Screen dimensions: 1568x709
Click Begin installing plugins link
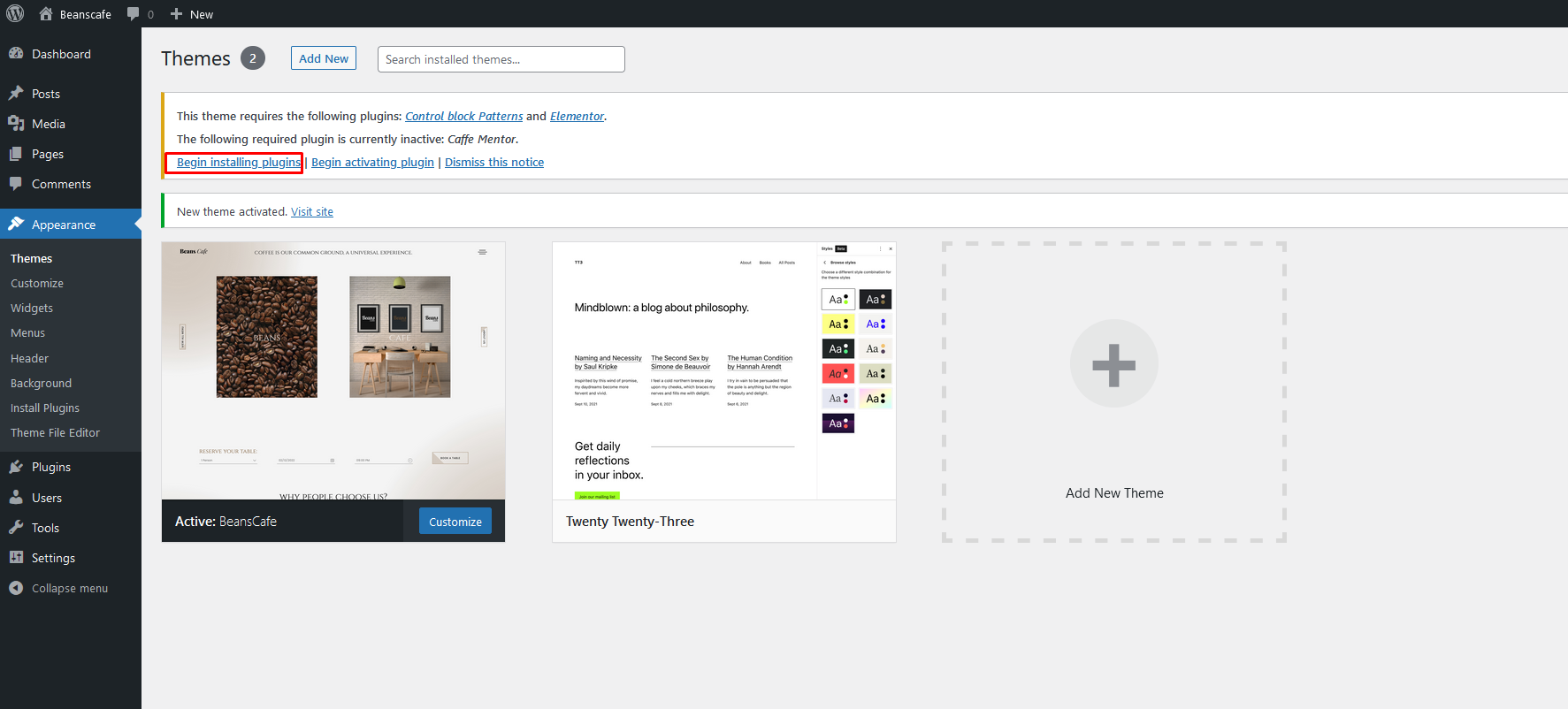tap(239, 162)
